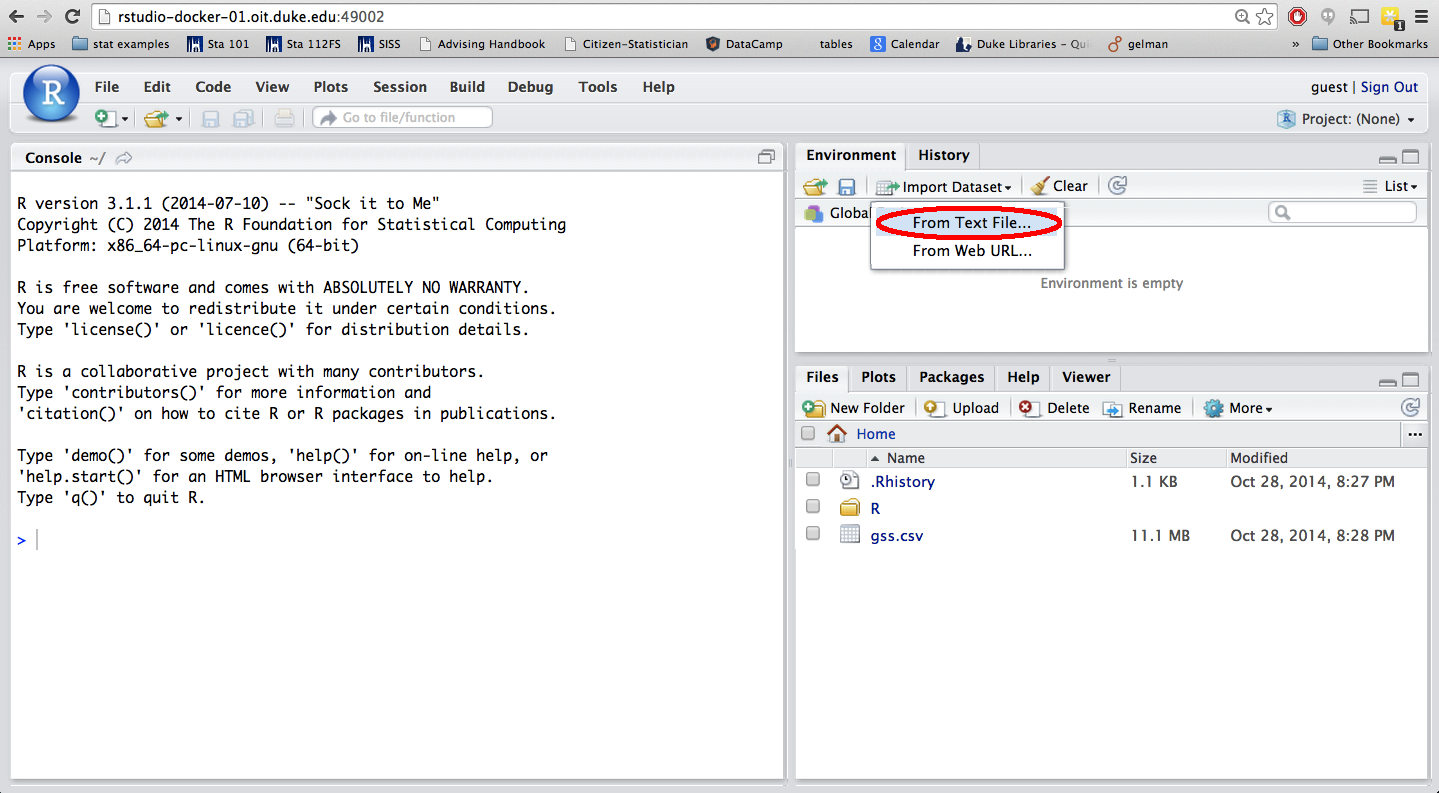Image resolution: width=1439 pixels, height=793 pixels.
Task: Switch to the Packages tab
Action: tap(951, 377)
